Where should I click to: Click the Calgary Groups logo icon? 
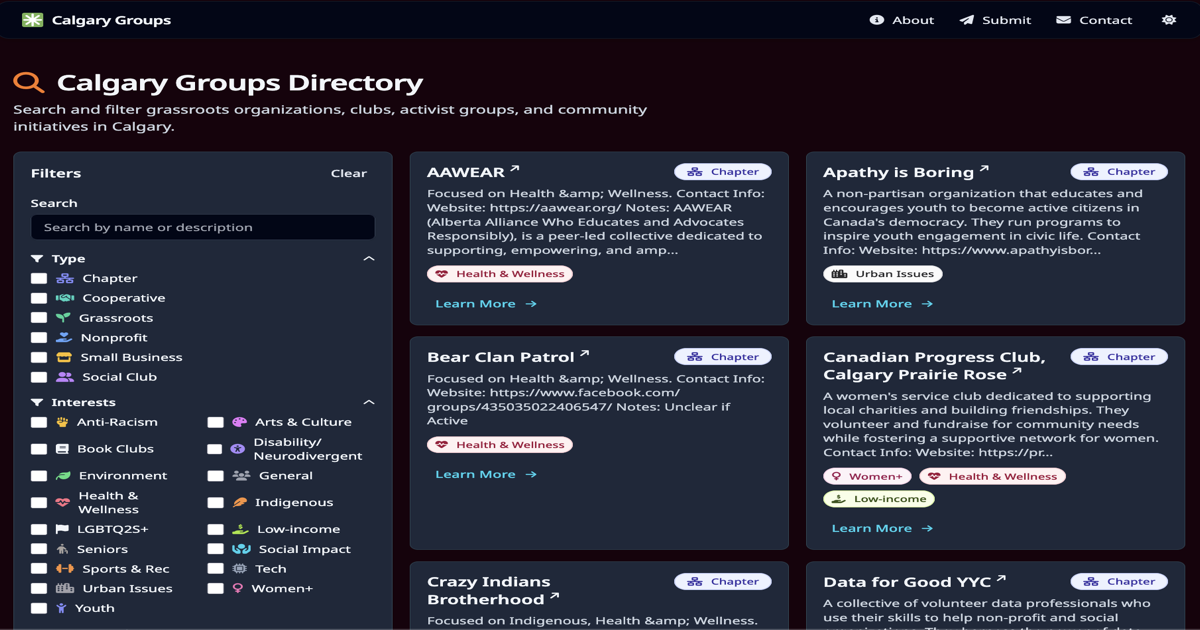pyautogui.click(x=33, y=20)
